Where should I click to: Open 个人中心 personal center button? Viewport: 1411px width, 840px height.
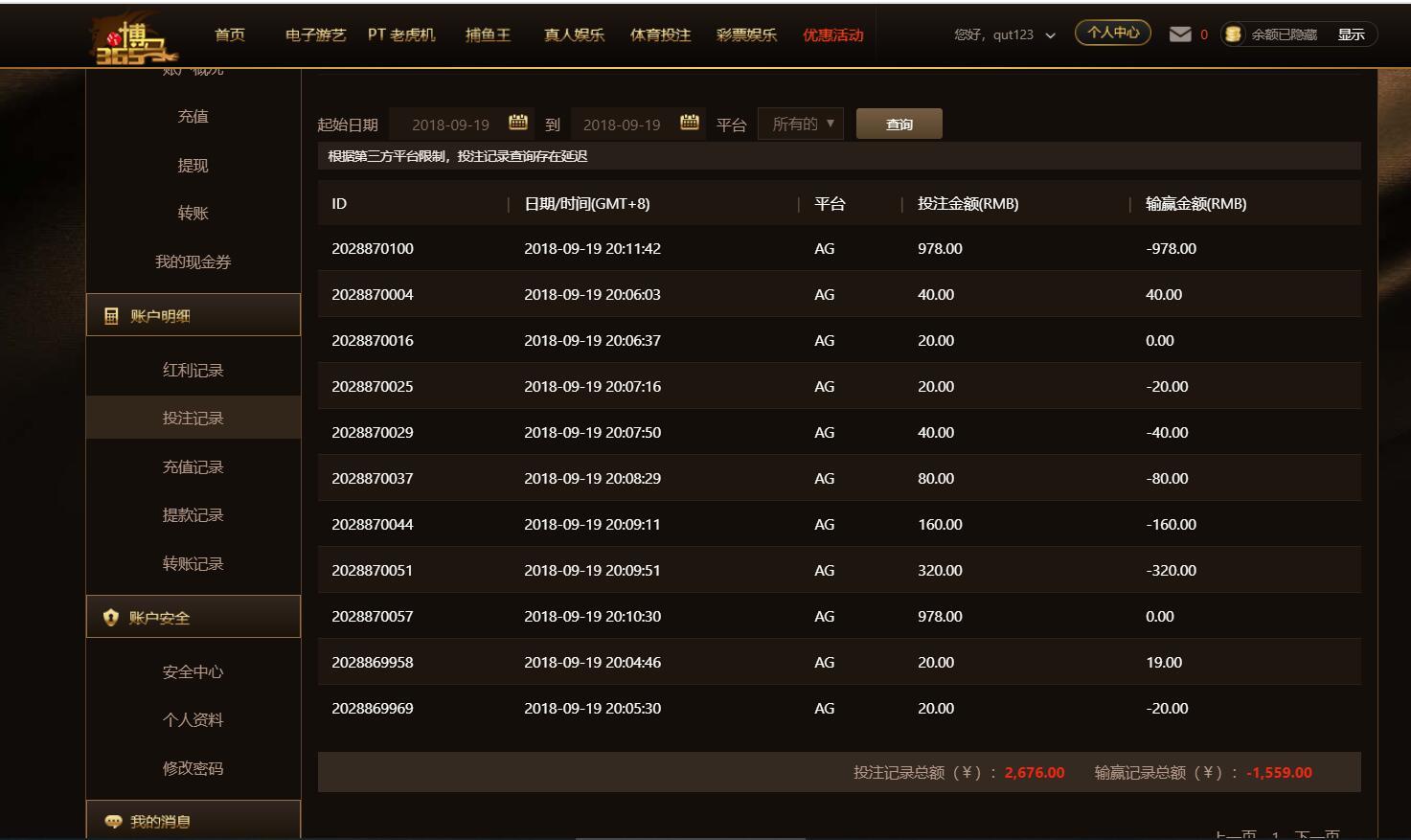click(x=1112, y=34)
